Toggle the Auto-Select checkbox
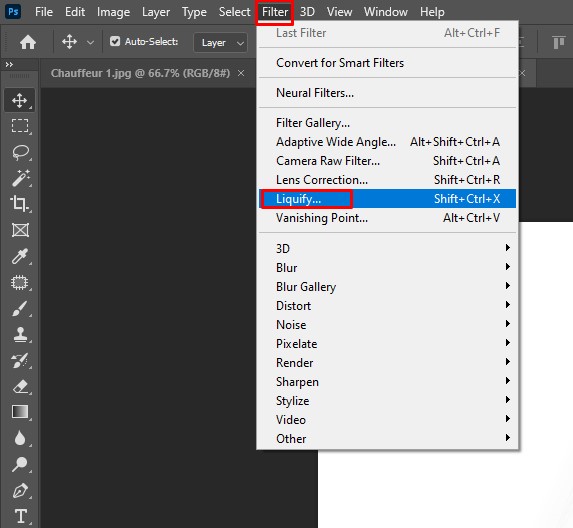 pyautogui.click(x=115, y=41)
